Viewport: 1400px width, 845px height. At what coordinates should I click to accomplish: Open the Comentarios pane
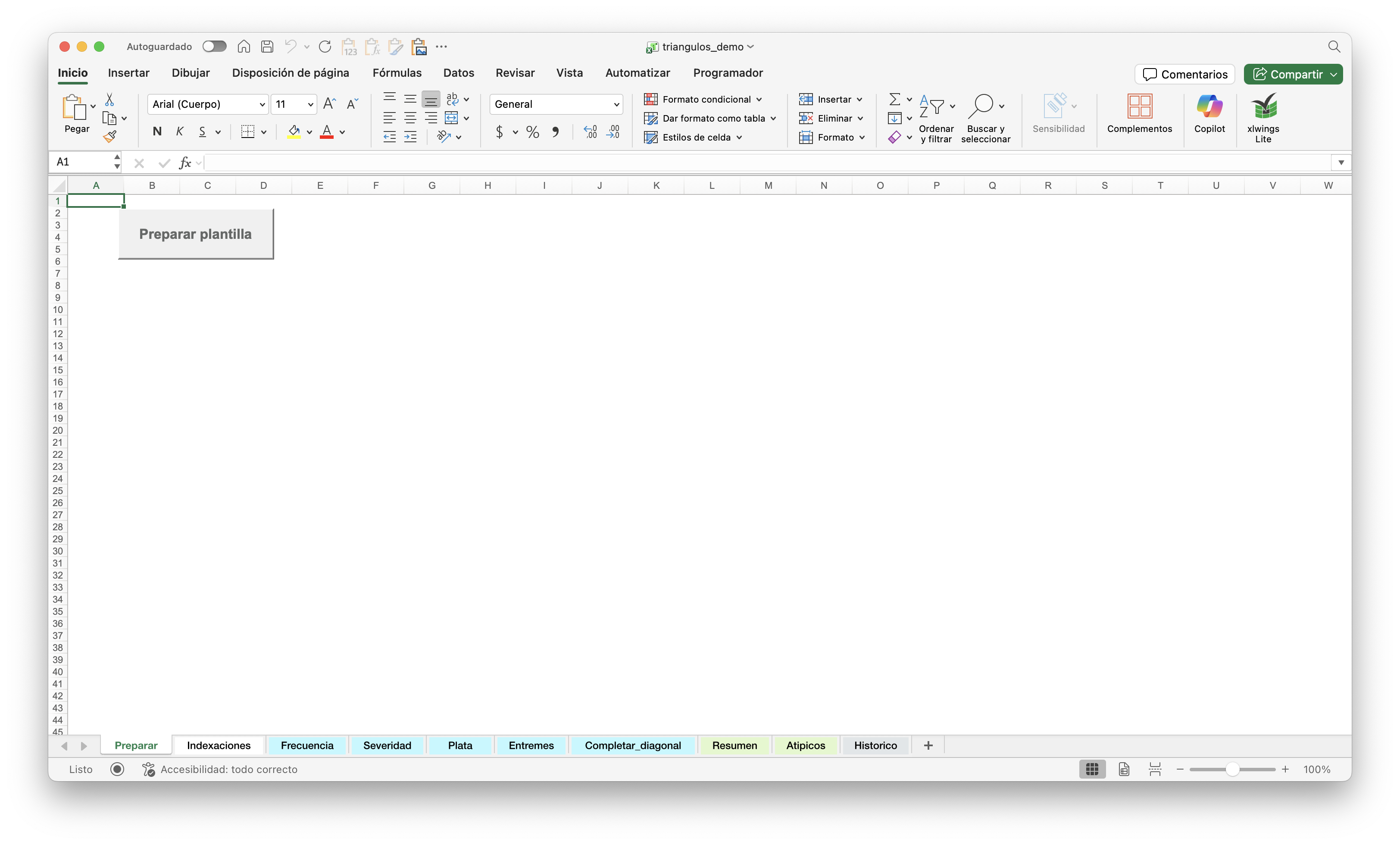tap(1184, 75)
